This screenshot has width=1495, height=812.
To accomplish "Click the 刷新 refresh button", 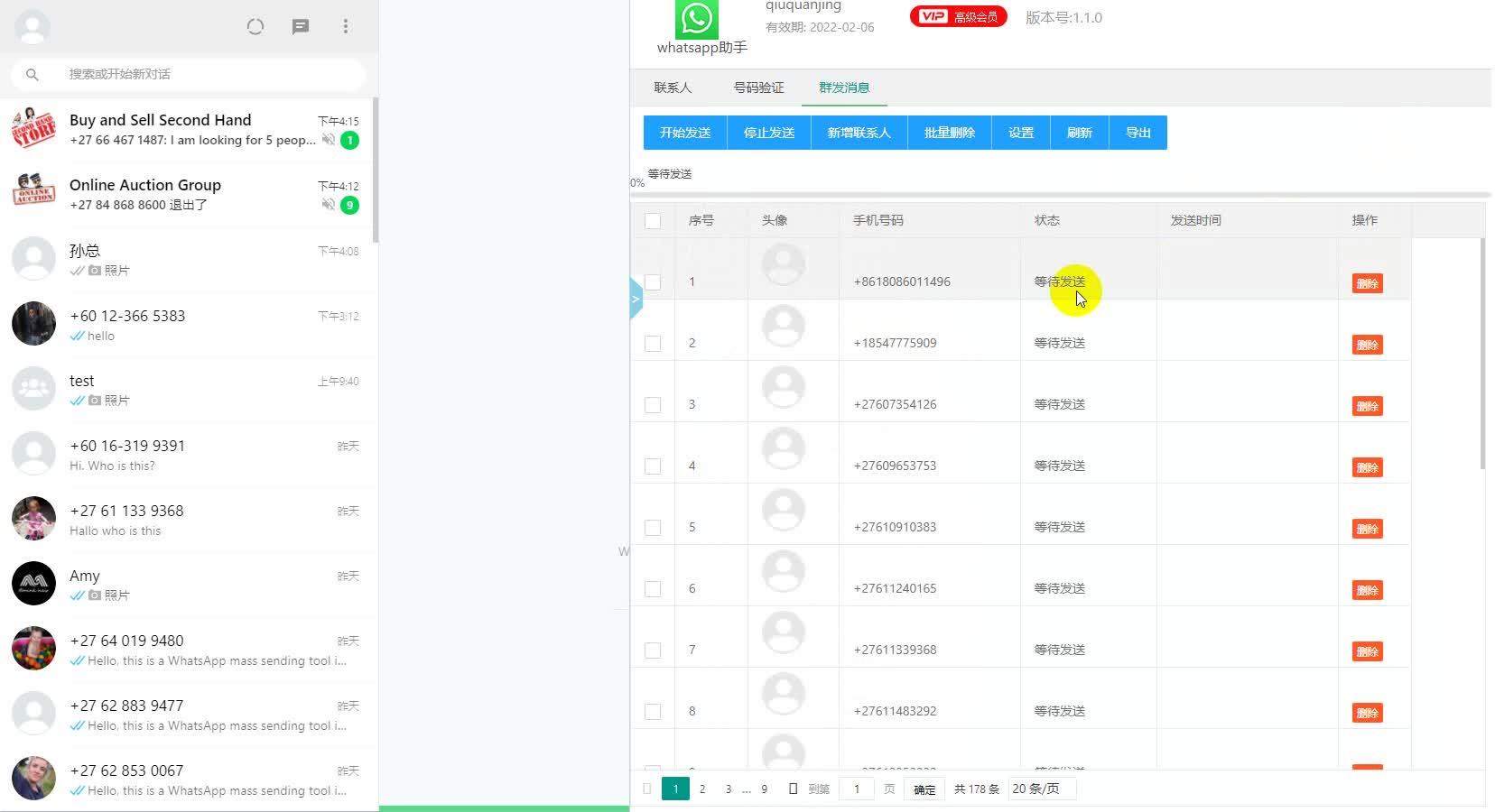I will tap(1080, 133).
